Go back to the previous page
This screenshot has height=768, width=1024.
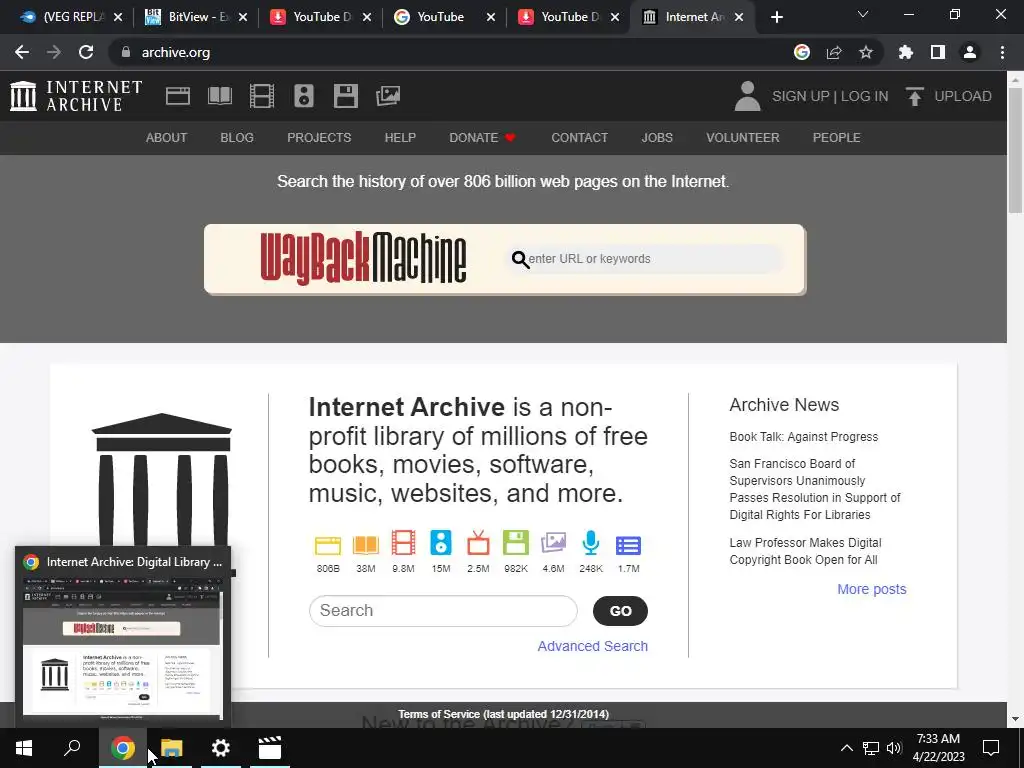[22, 52]
